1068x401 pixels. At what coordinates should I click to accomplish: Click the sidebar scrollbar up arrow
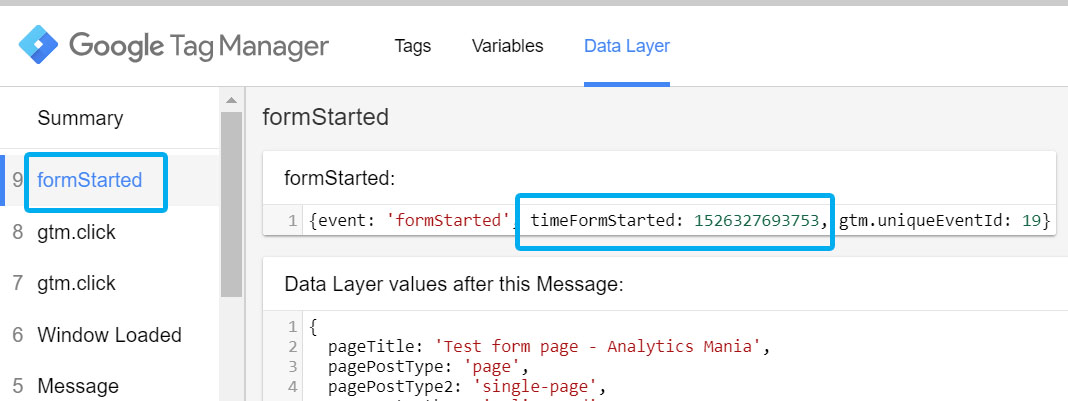point(231,100)
